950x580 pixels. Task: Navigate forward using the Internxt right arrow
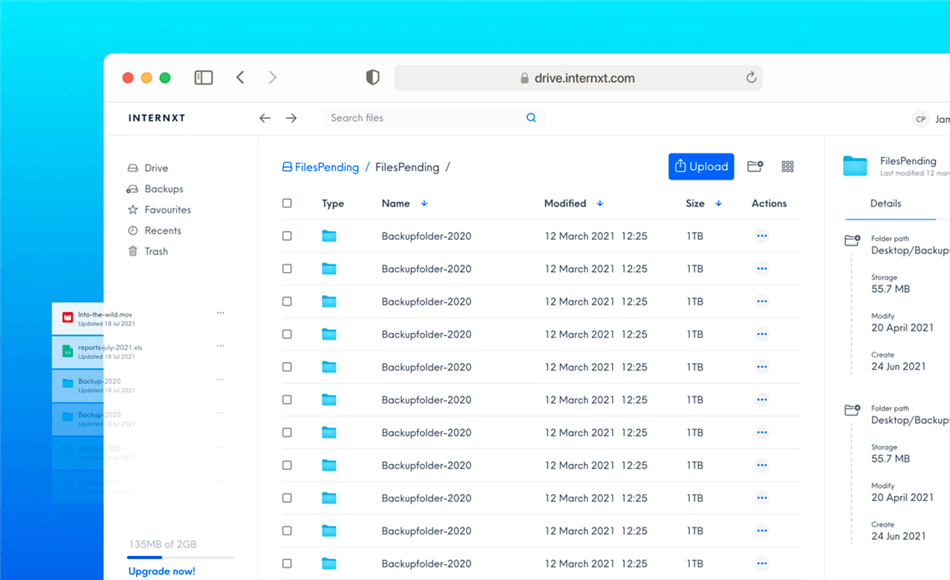291,118
